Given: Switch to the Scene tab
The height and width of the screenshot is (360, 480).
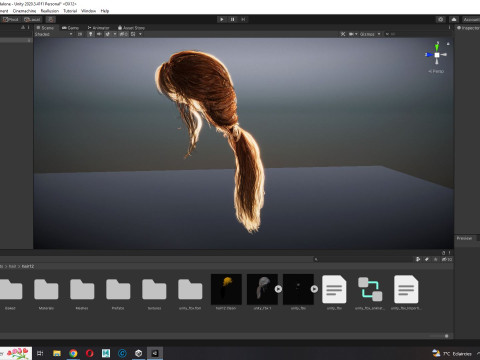Looking at the screenshot, I should [x=45, y=28].
